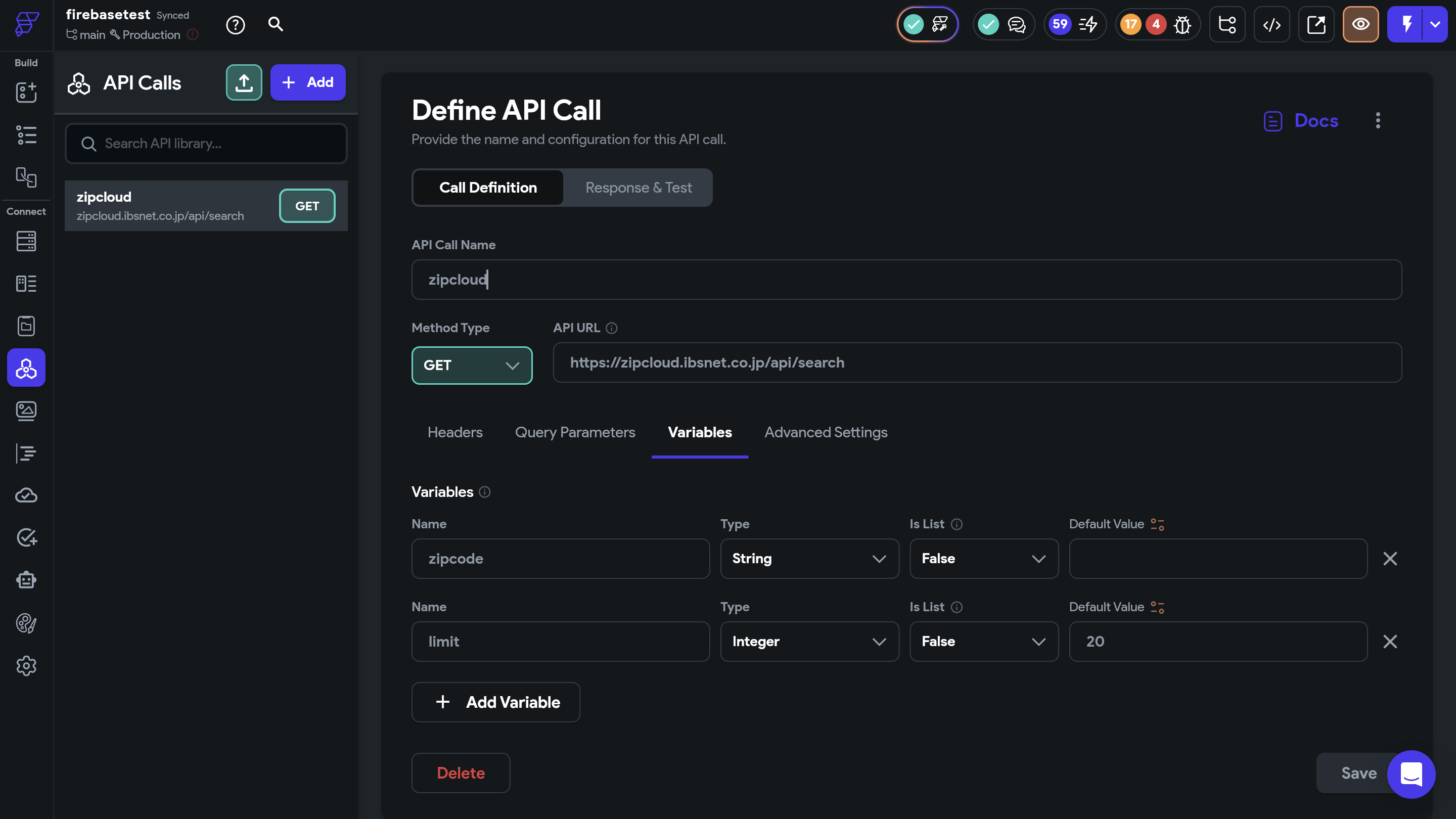Open Is List dropdown for zipcode
This screenshot has height=819, width=1456.
point(983,559)
